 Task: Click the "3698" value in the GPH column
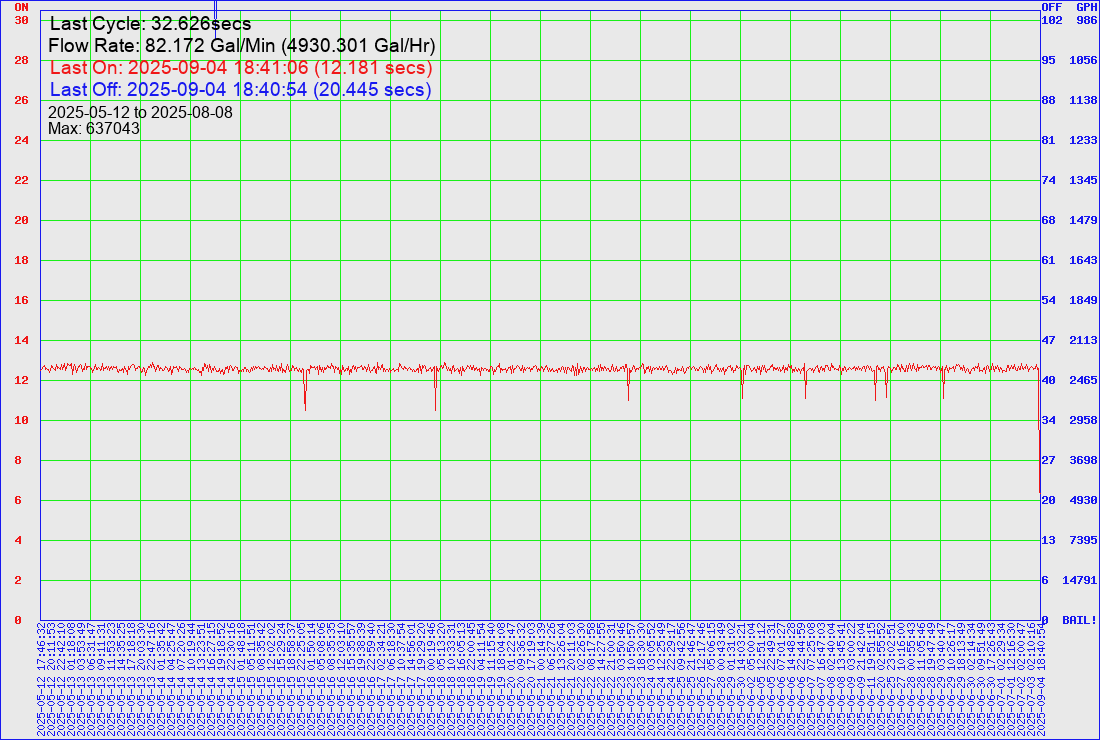coord(1083,460)
